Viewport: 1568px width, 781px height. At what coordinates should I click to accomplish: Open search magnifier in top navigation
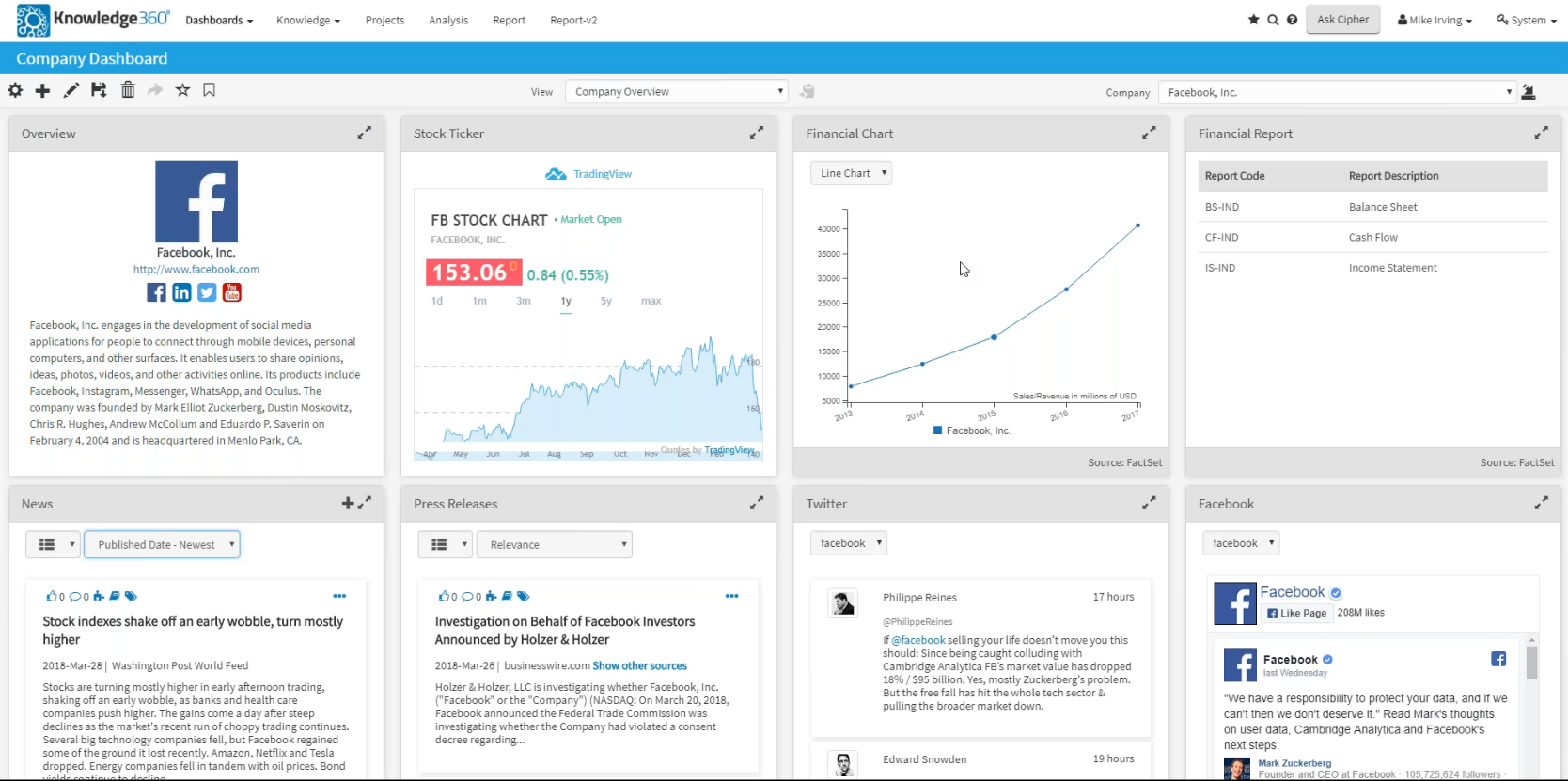click(1273, 20)
